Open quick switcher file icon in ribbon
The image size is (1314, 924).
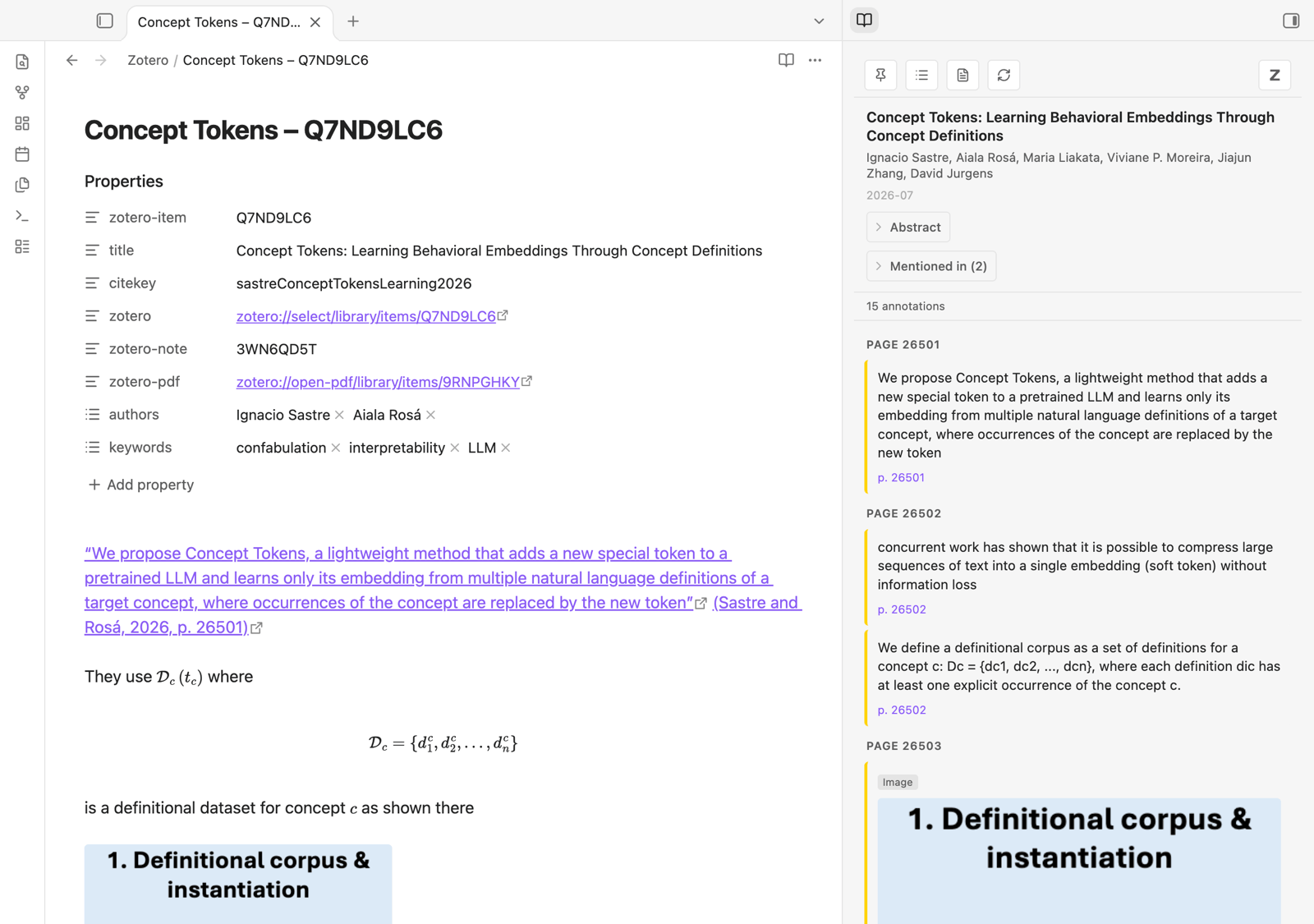coord(22,62)
